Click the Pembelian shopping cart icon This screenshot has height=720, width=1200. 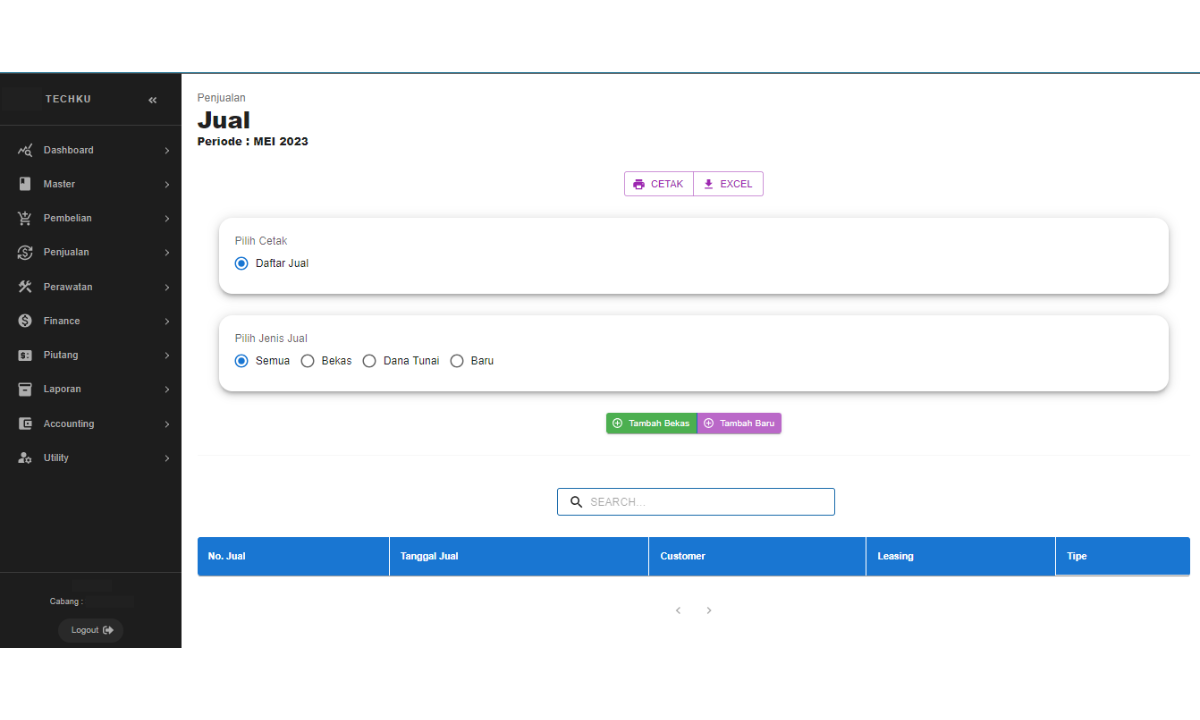click(x=26, y=218)
